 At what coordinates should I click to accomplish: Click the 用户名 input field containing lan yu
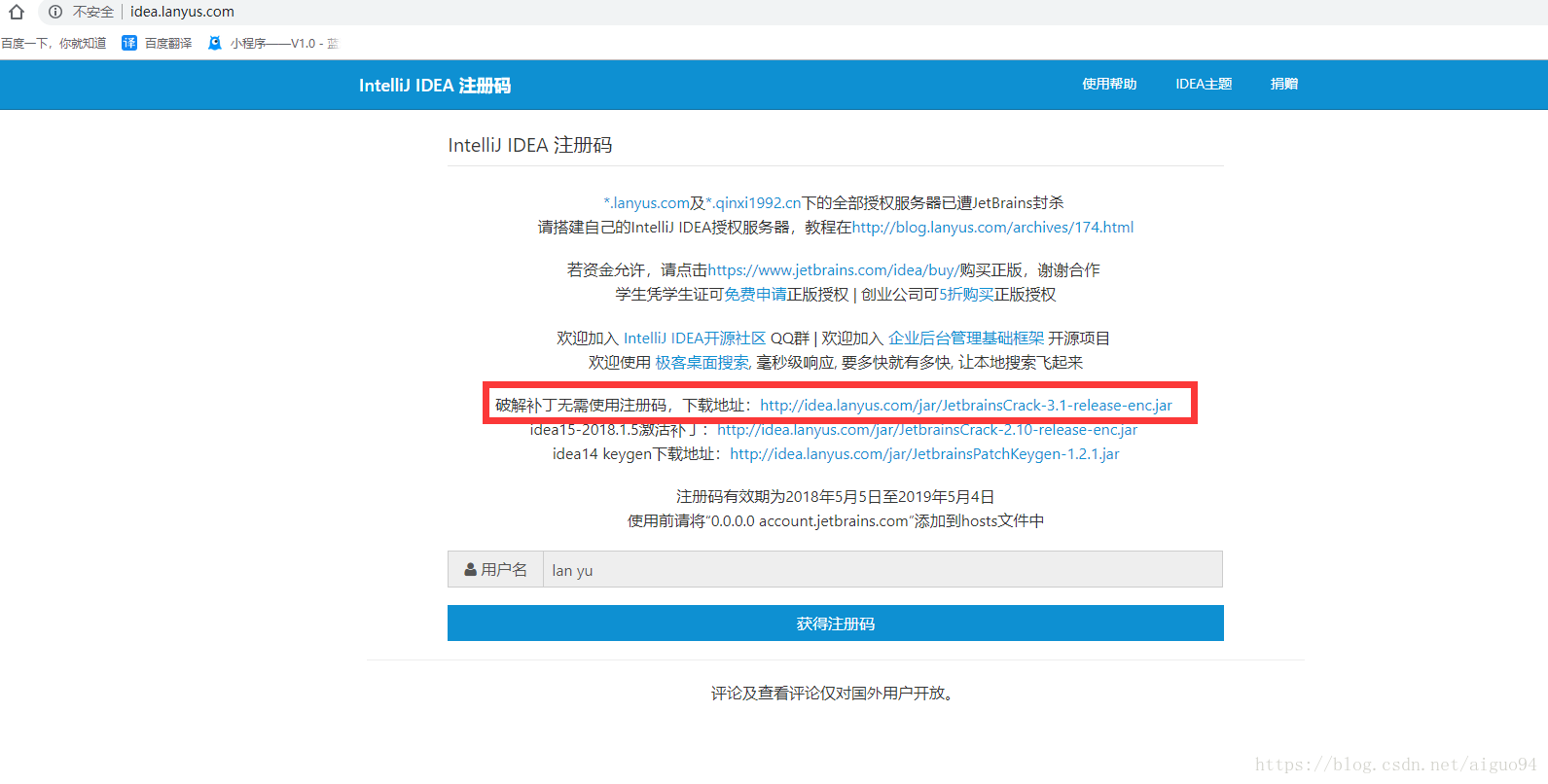tap(882, 569)
